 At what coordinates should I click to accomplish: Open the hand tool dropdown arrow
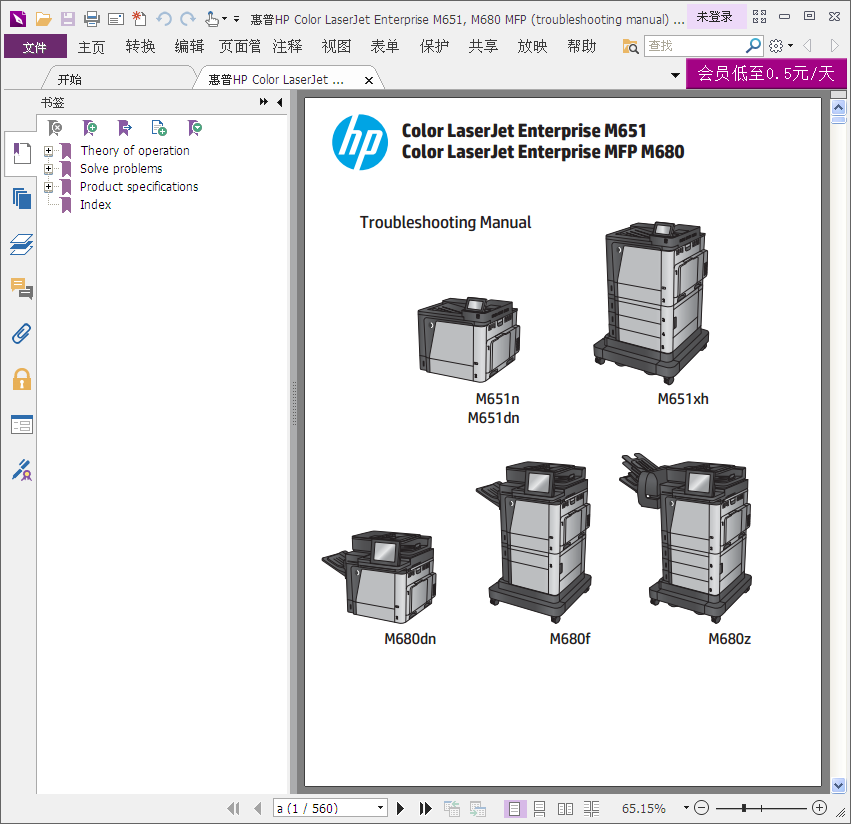tap(225, 19)
